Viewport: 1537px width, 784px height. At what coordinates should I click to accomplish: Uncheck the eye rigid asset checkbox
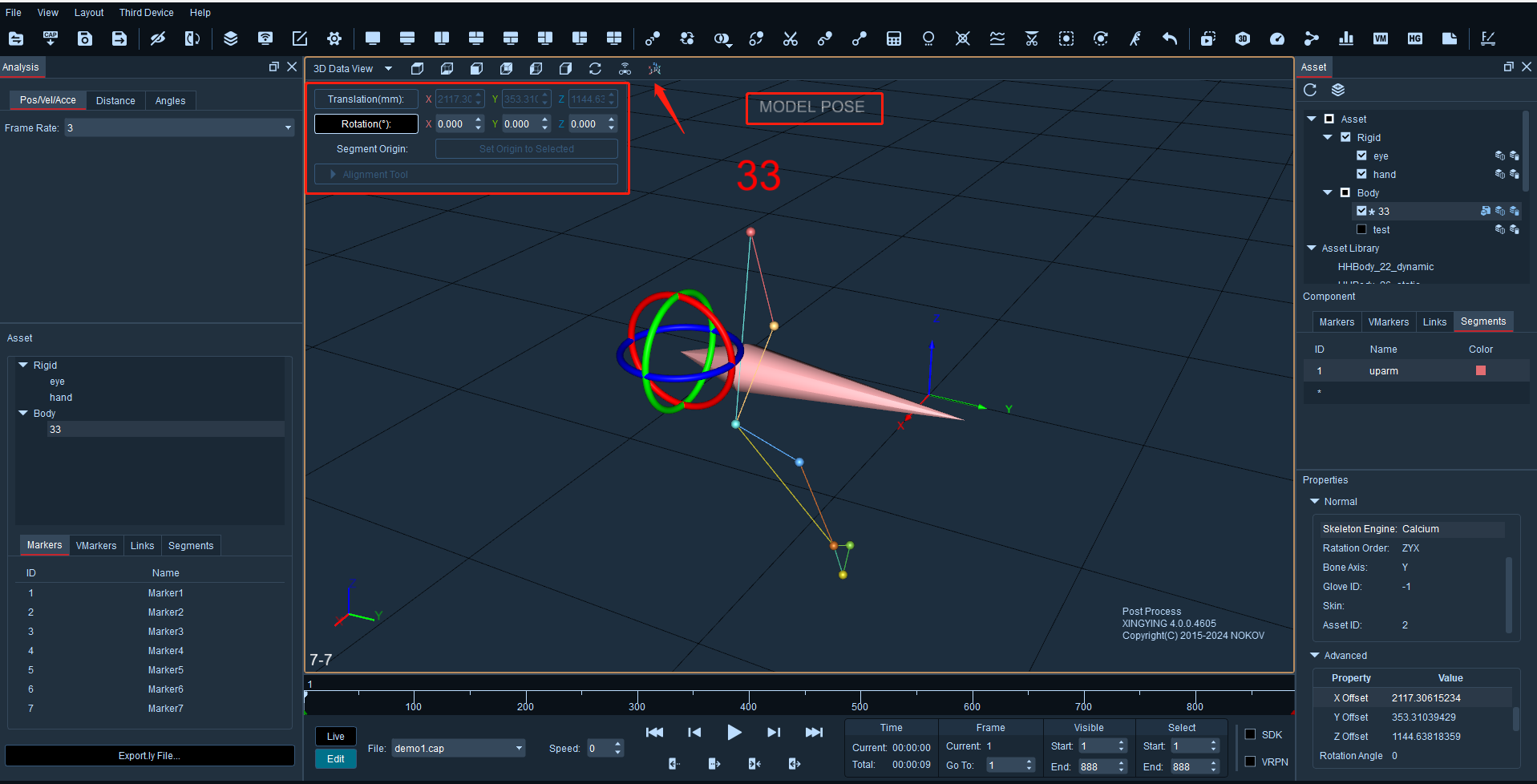point(1361,156)
